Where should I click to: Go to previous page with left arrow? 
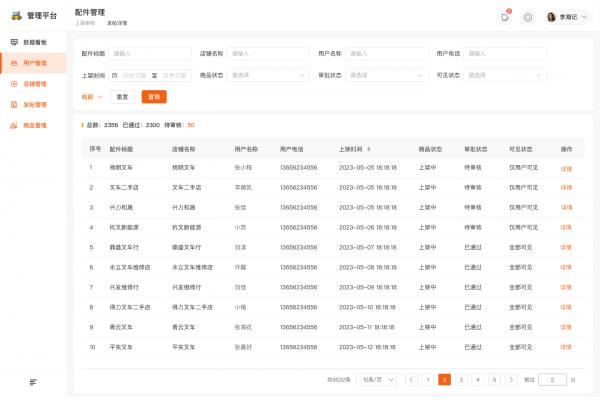(411, 380)
